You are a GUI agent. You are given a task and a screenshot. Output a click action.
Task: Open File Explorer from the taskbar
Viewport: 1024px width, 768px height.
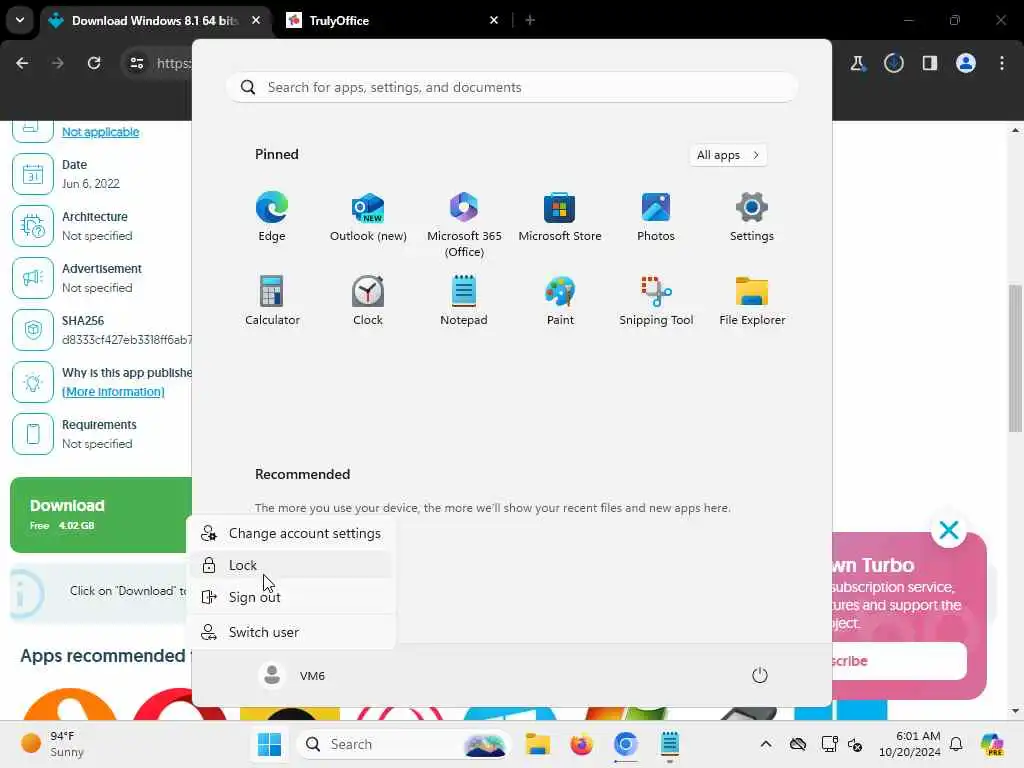[537, 744]
